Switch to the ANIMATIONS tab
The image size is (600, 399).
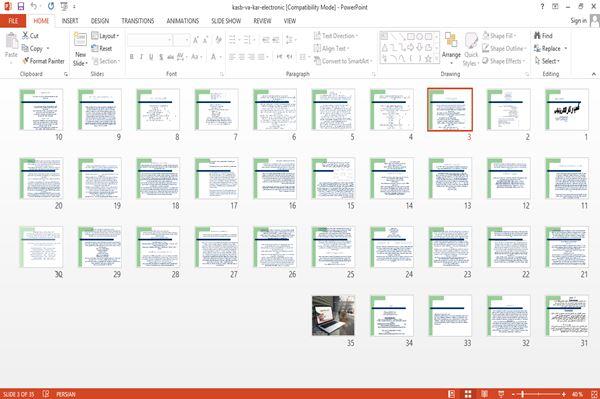[183, 21]
